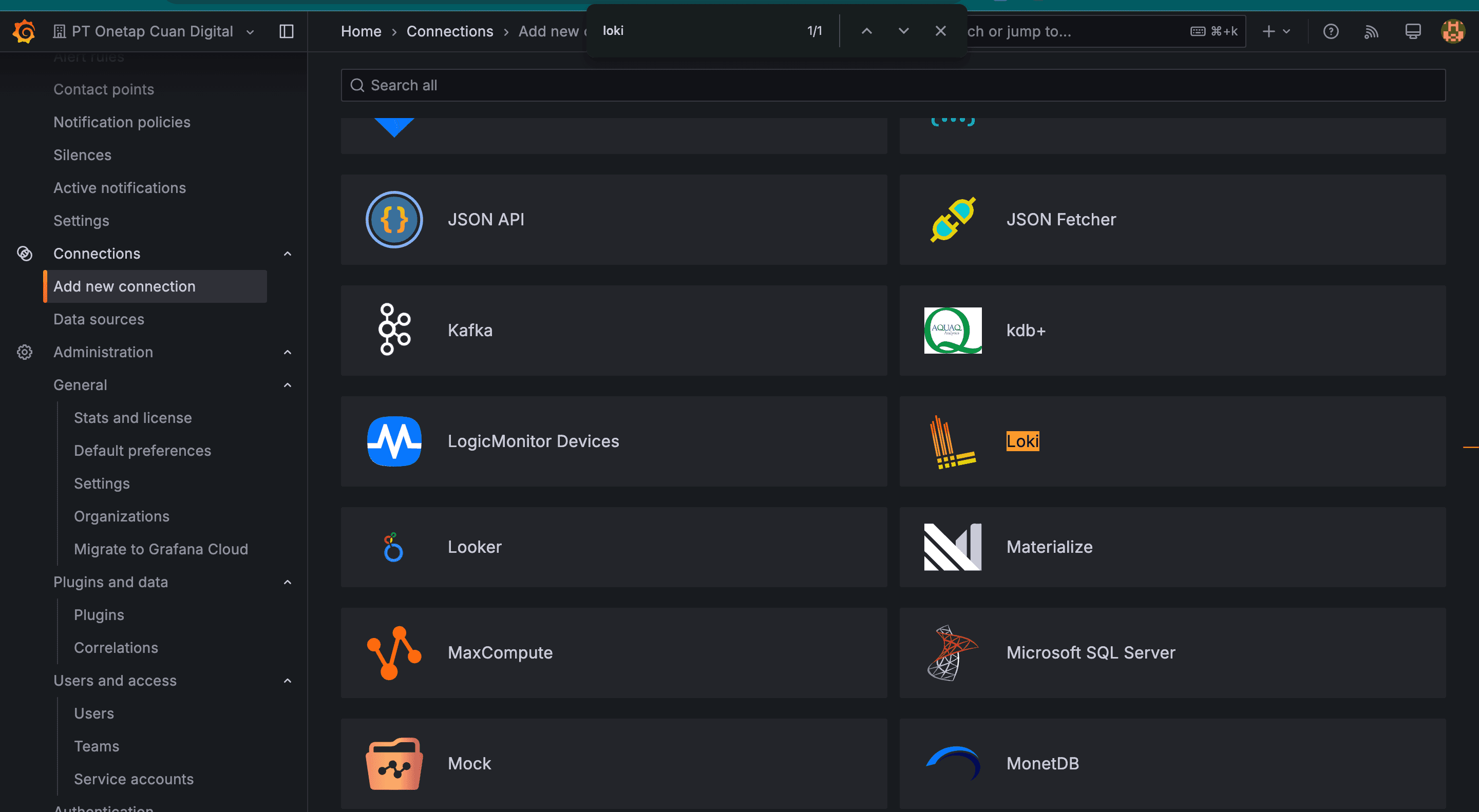Open alerting Settings under Silences section
The image size is (1479, 812).
(81, 221)
